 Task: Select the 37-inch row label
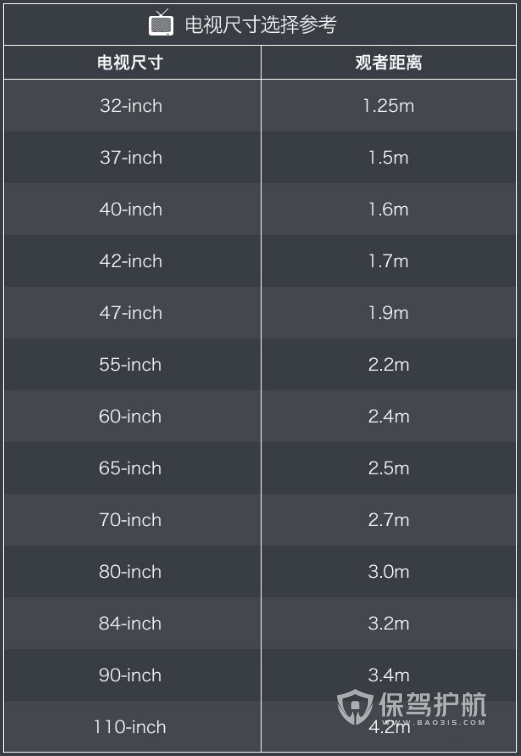131,158
